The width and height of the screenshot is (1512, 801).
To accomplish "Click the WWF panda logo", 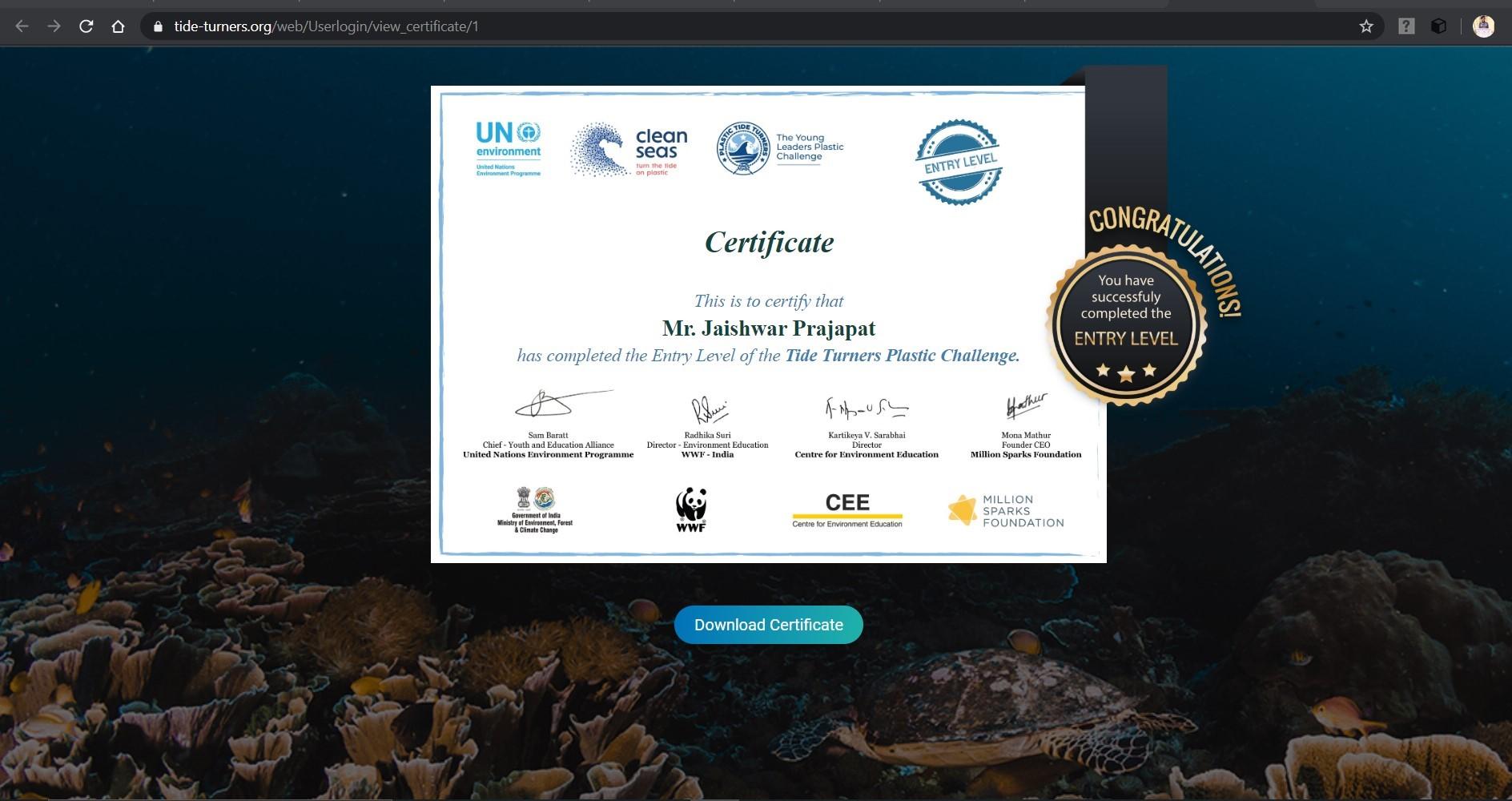I will pyautogui.click(x=690, y=510).
